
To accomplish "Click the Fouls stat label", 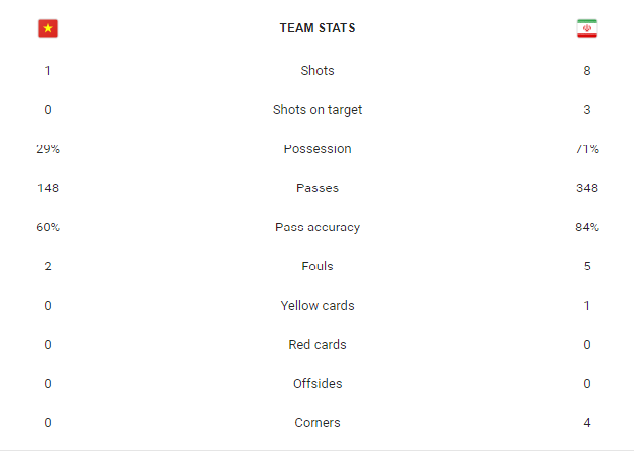I will 317,266.
